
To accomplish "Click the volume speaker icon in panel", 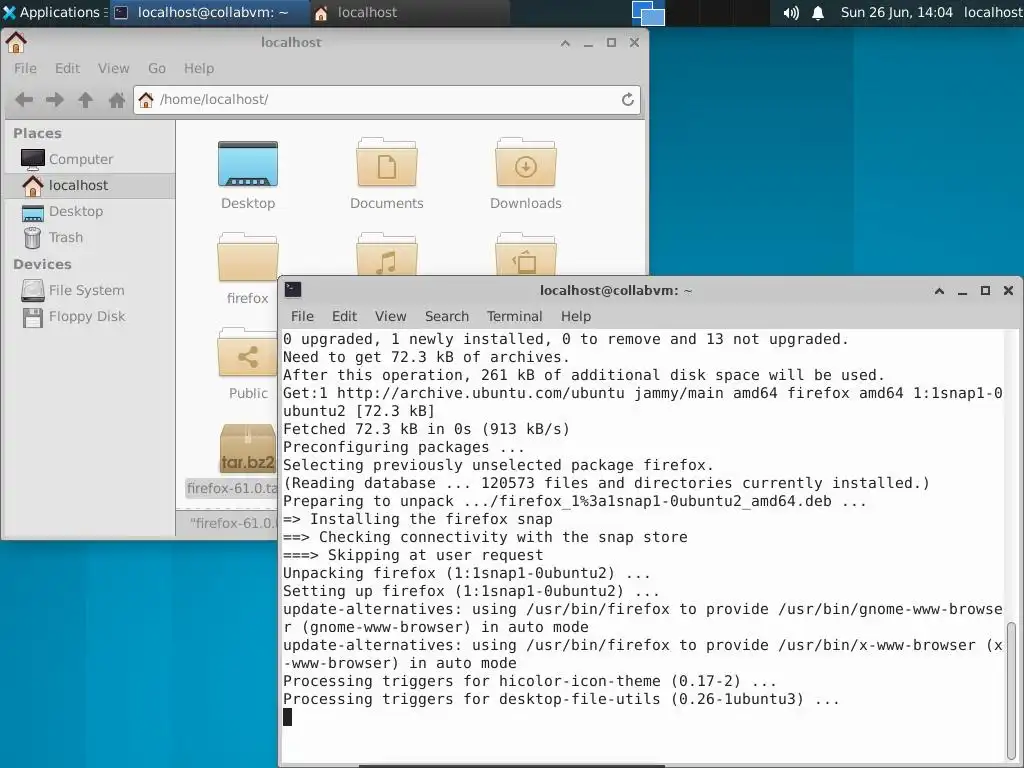I will (x=791, y=12).
